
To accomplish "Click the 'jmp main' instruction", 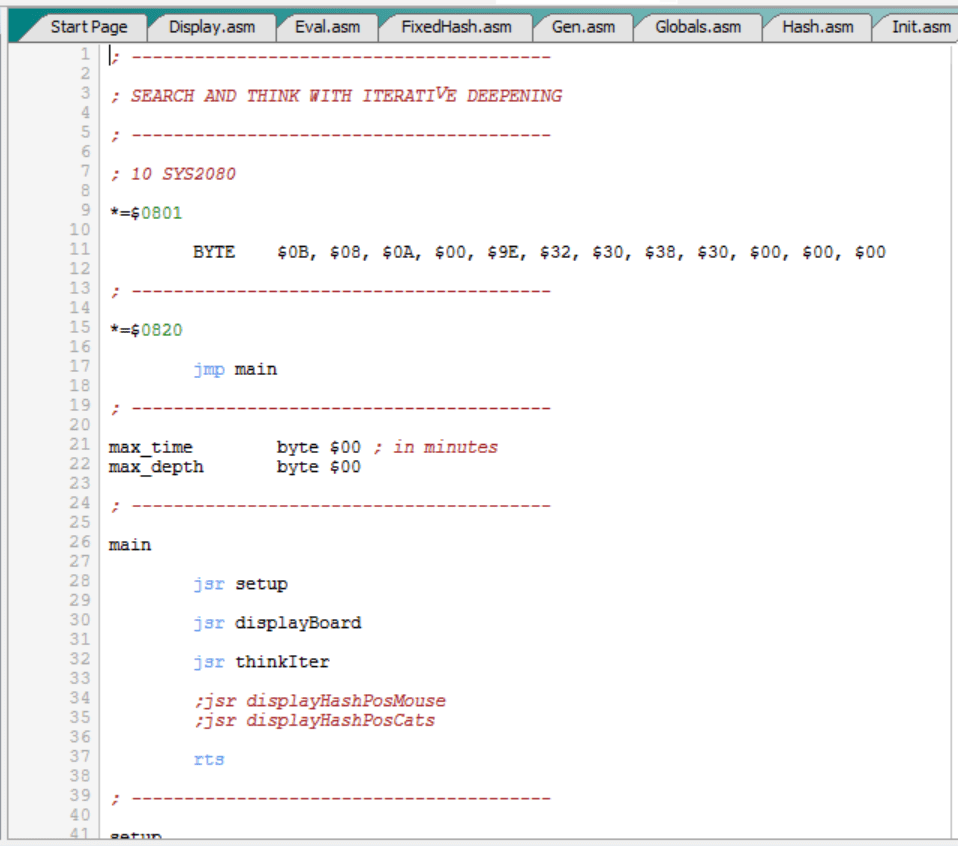I will 235,369.
